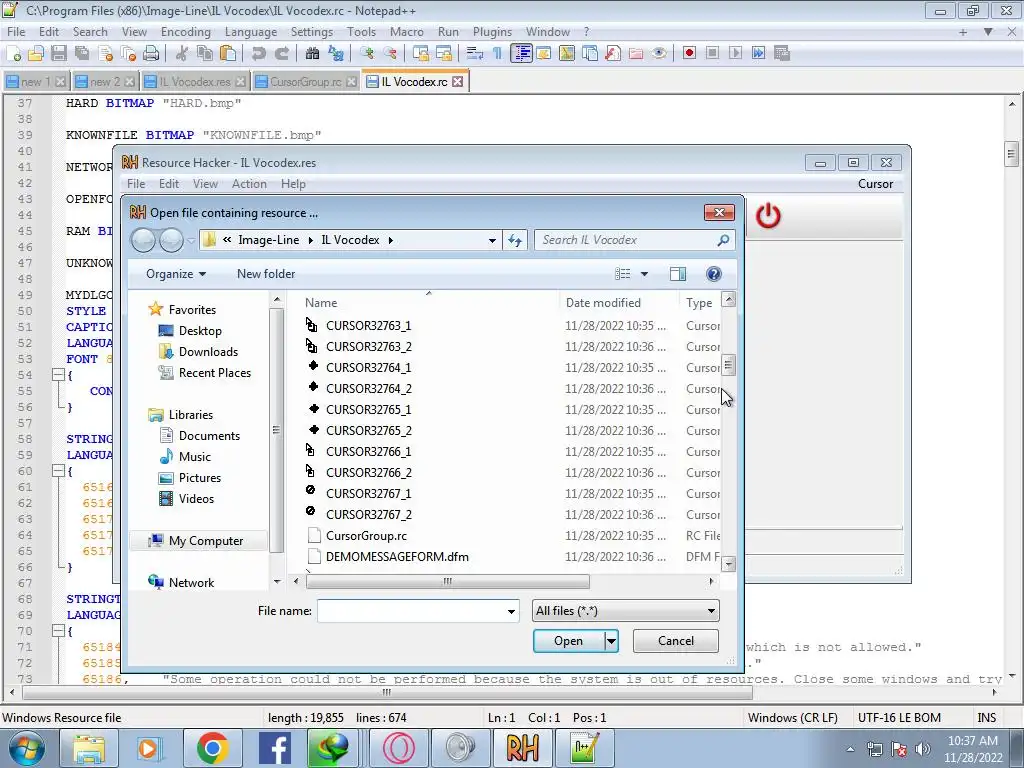Open the Organize dropdown in the dialog
The height and width of the screenshot is (768, 1024).
[x=176, y=274]
